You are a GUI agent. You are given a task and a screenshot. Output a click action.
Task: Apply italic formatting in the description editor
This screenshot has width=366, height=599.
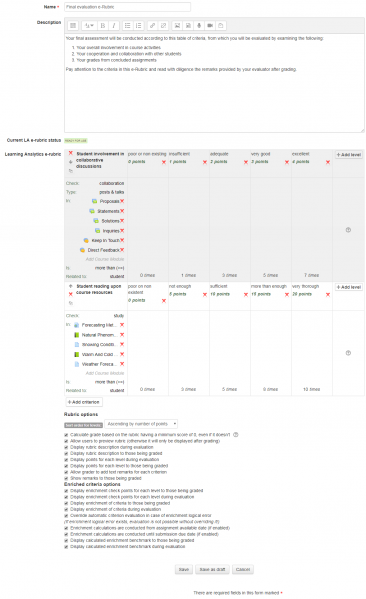(113, 26)
